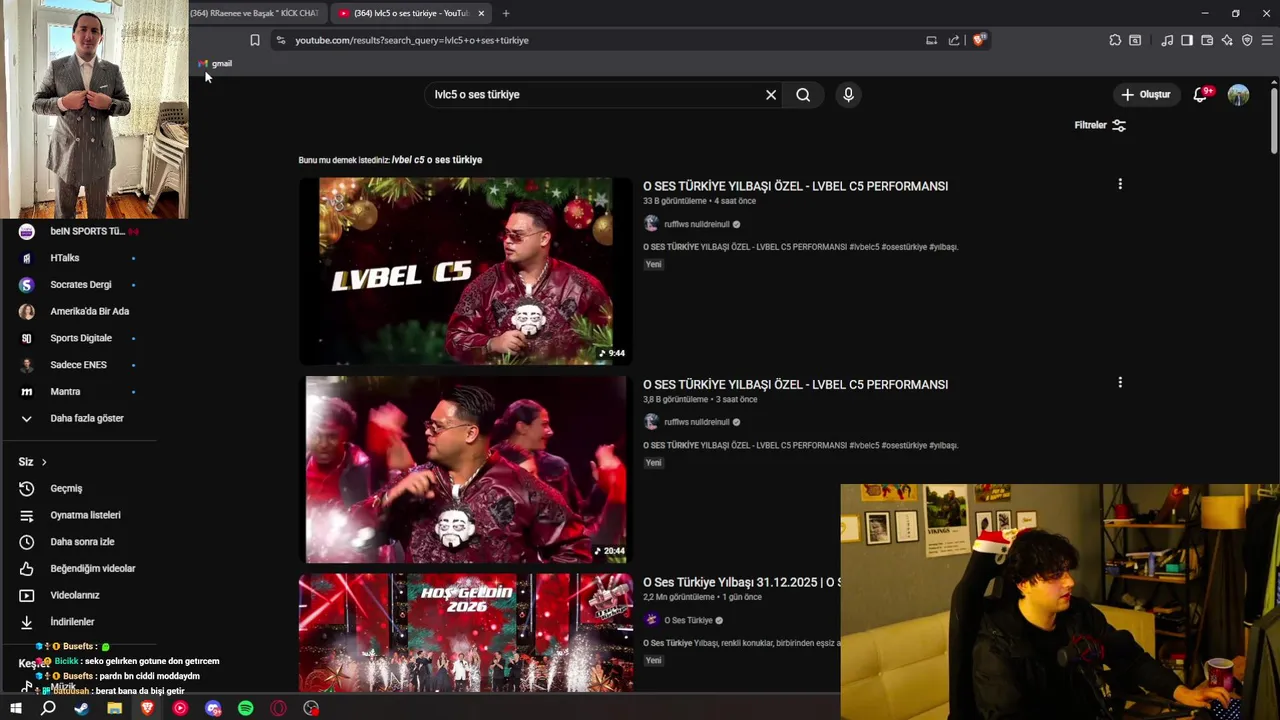Viewport: 1280px width, 720px height.
Task: Open the Brave Wallet icon
Action: click(1207, 40)
